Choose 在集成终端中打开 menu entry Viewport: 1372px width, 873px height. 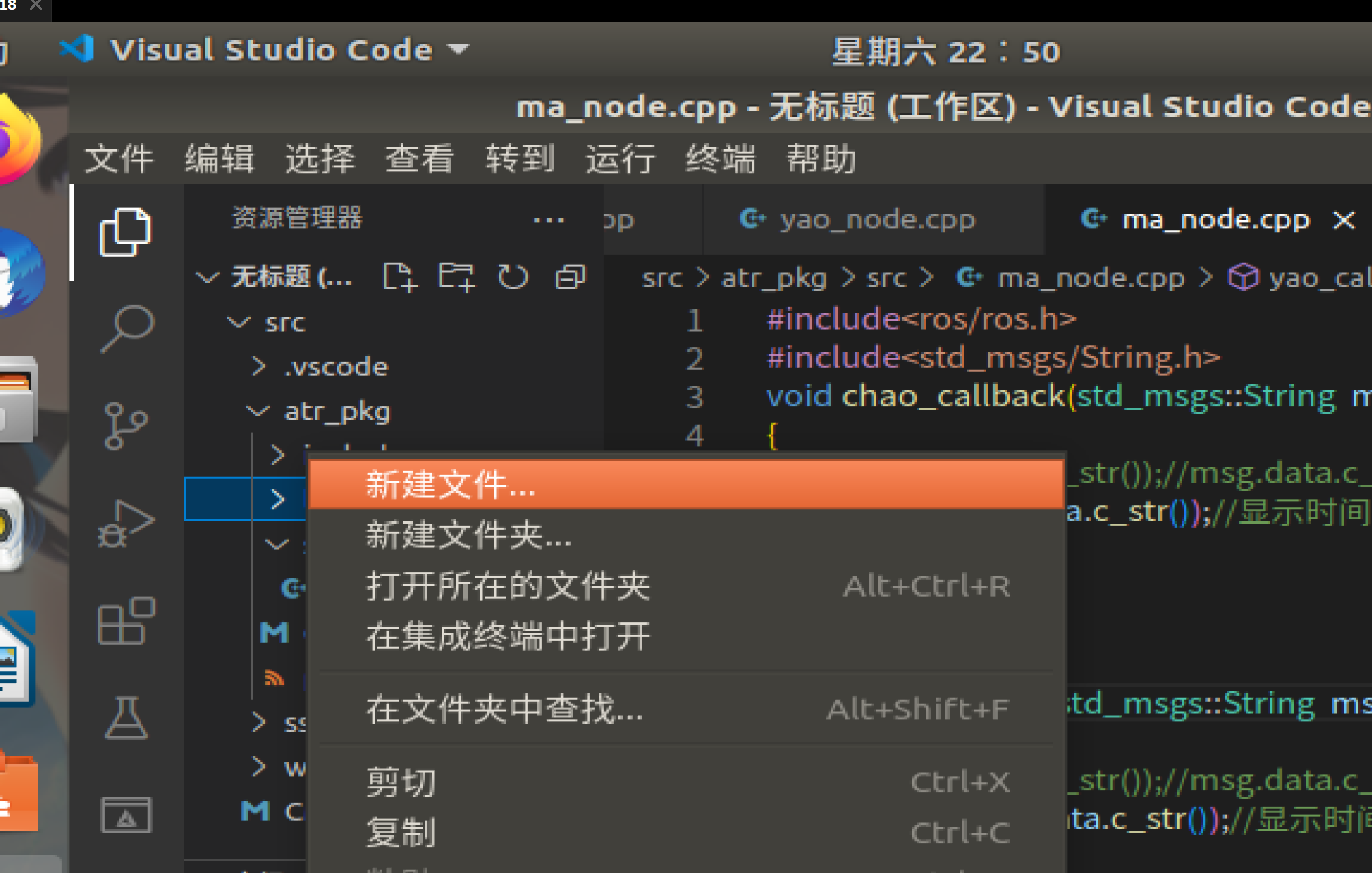pos(508,636)
